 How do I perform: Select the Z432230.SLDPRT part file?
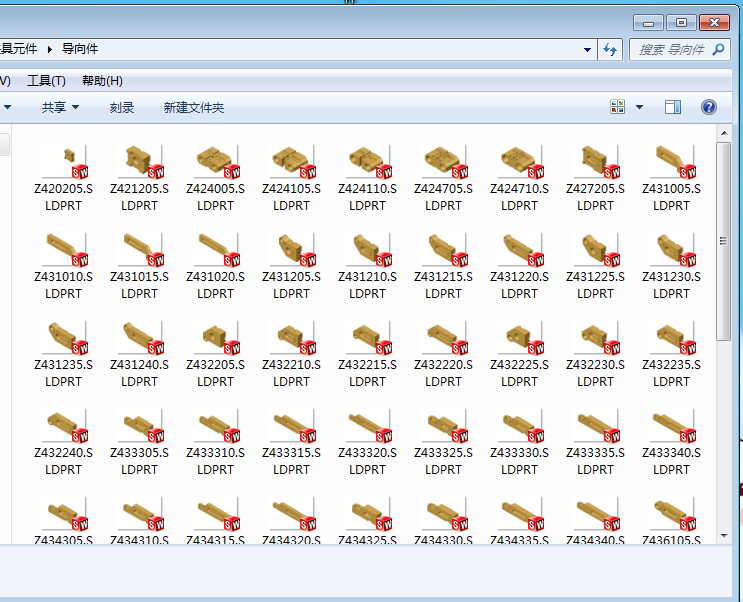point(595,354)
